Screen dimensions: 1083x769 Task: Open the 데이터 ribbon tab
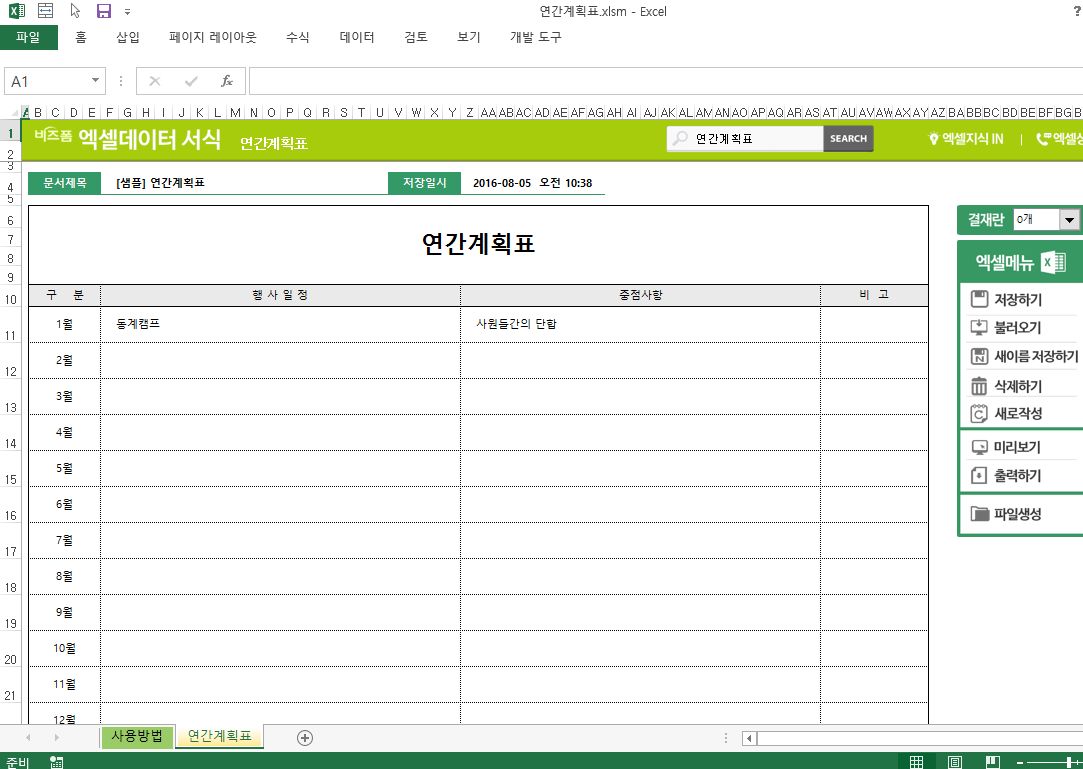pos(357,37)
